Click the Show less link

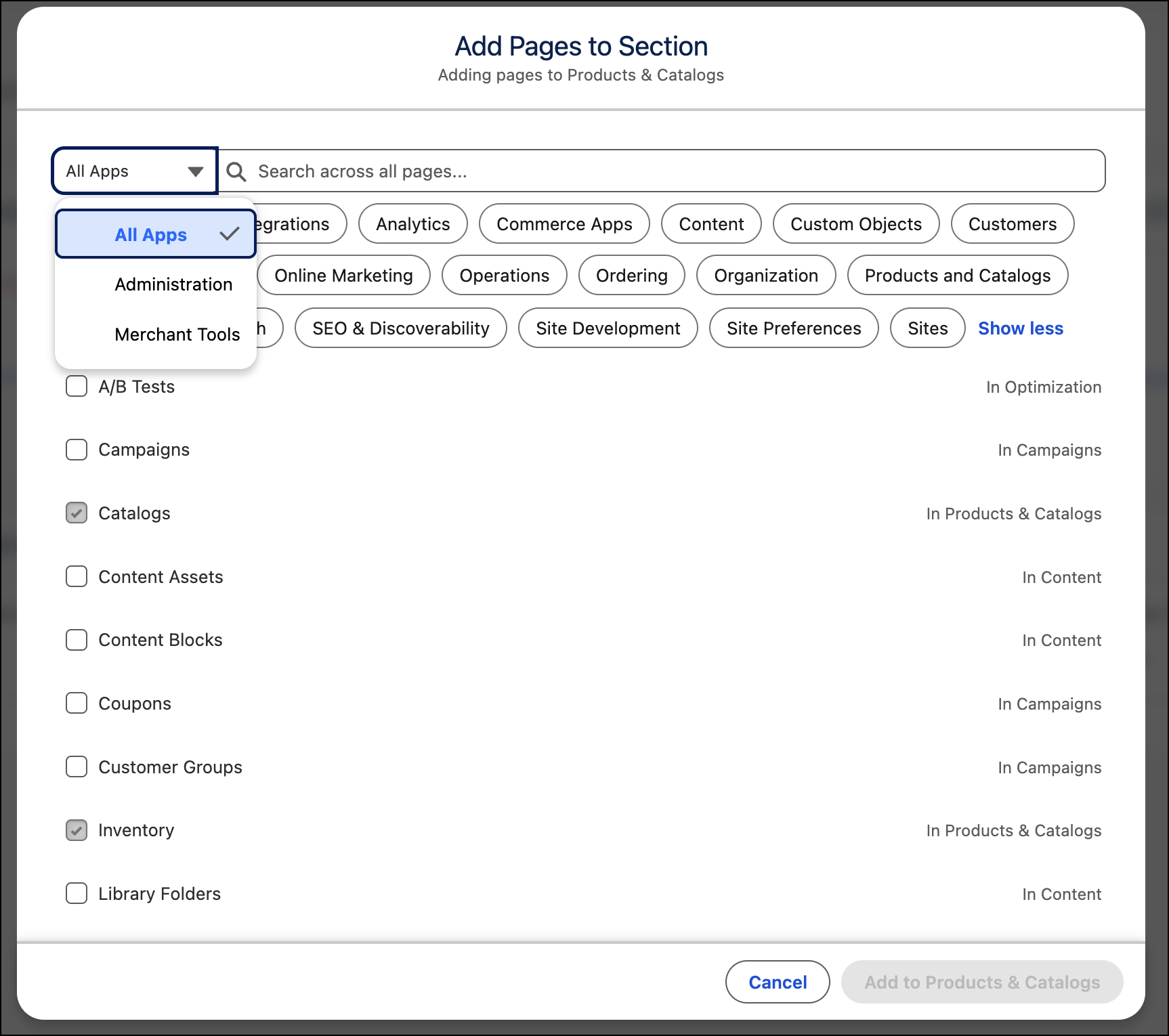(x=1021, y=328)
